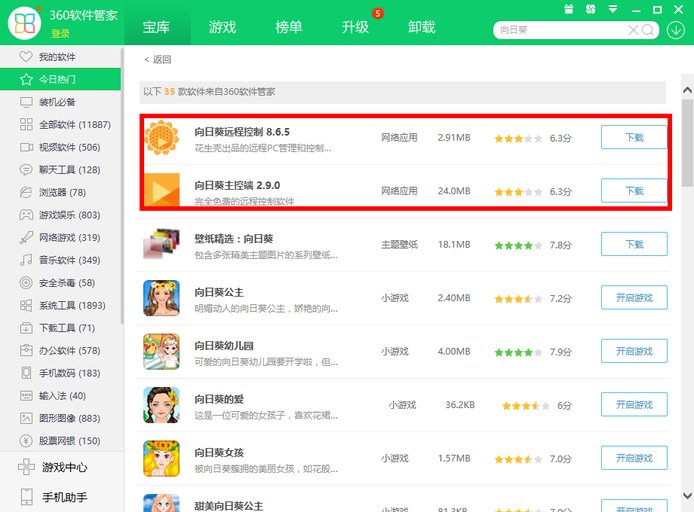
Task: Start game 向日葵公主 with 开启游戏
Action: point(634,298)
